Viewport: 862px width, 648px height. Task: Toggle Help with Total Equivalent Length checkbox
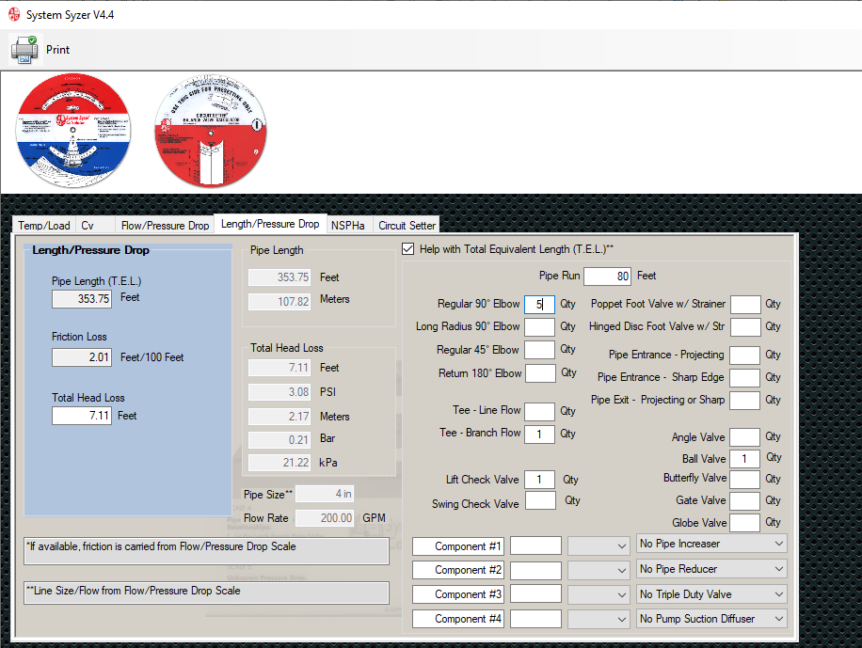pyautogui.click(x=408, y=249)
